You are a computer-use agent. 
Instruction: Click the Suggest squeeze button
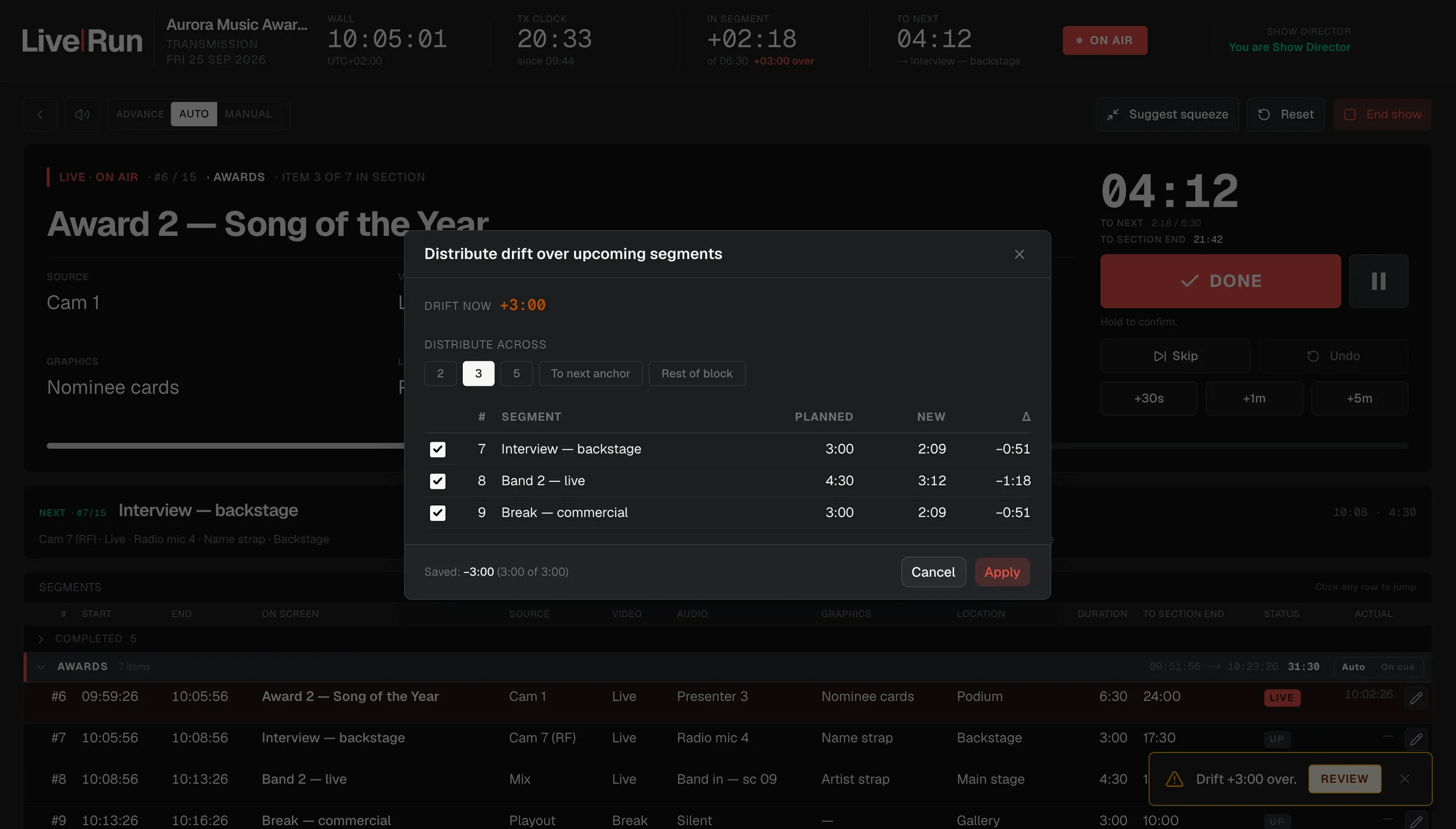click(x=1167, y=114)
